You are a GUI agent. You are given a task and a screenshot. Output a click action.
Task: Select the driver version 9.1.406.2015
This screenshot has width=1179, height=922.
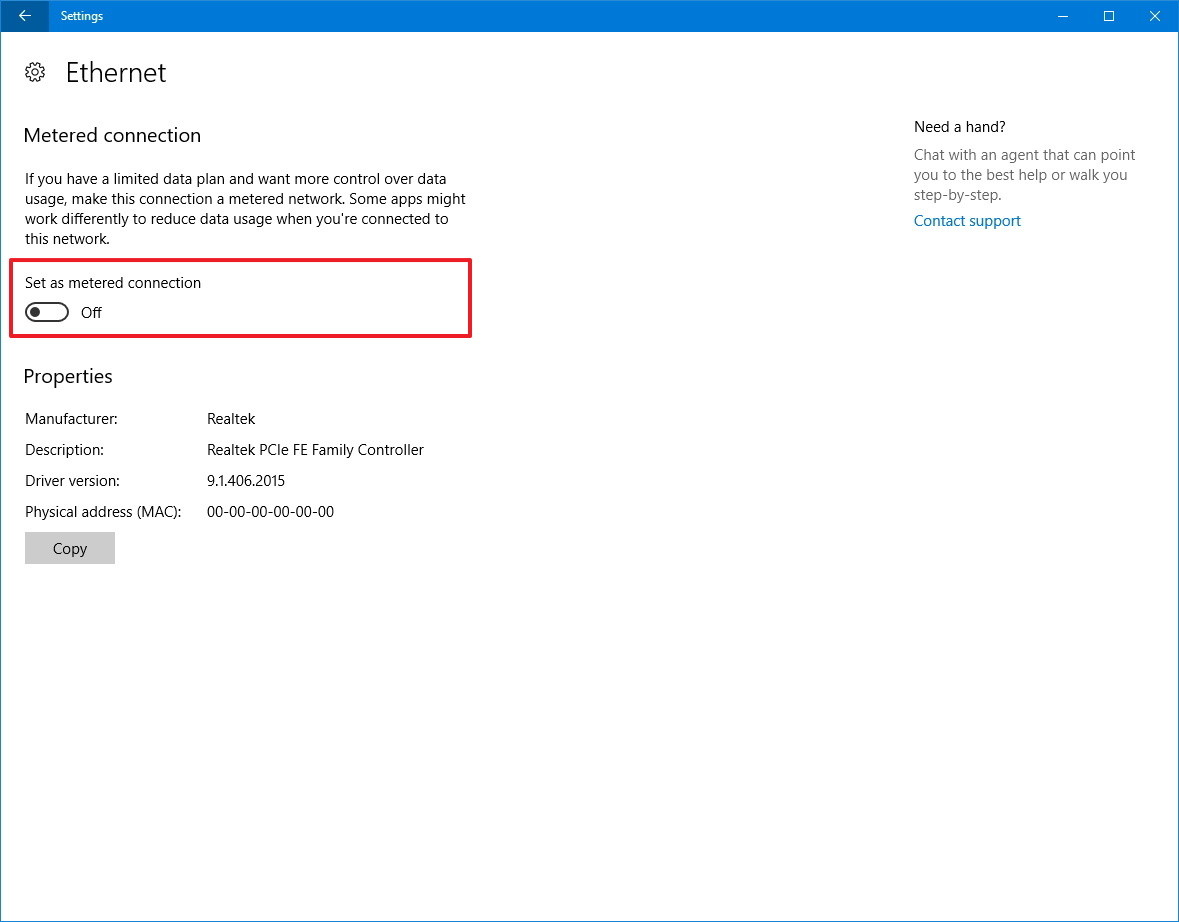(x=246, y=480)
